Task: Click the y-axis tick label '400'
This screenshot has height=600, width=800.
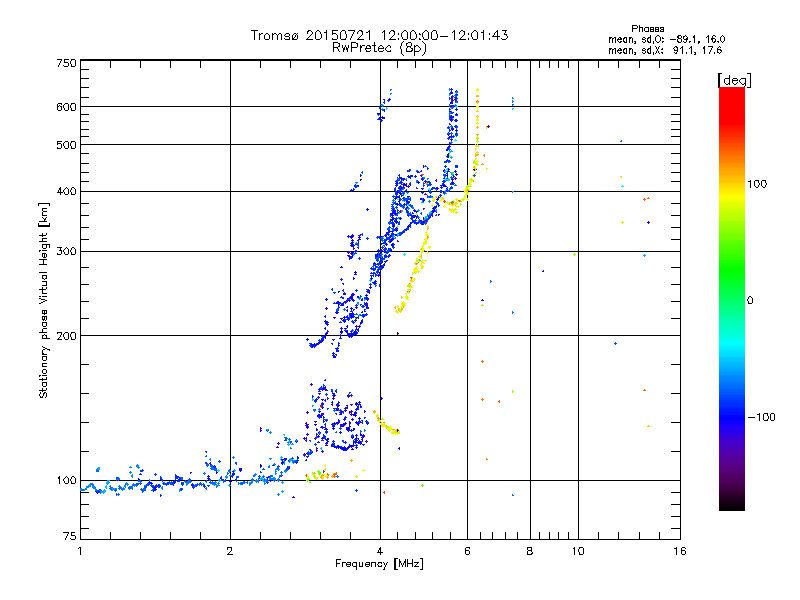Action: pyautogui.click(x=66, y=192)
